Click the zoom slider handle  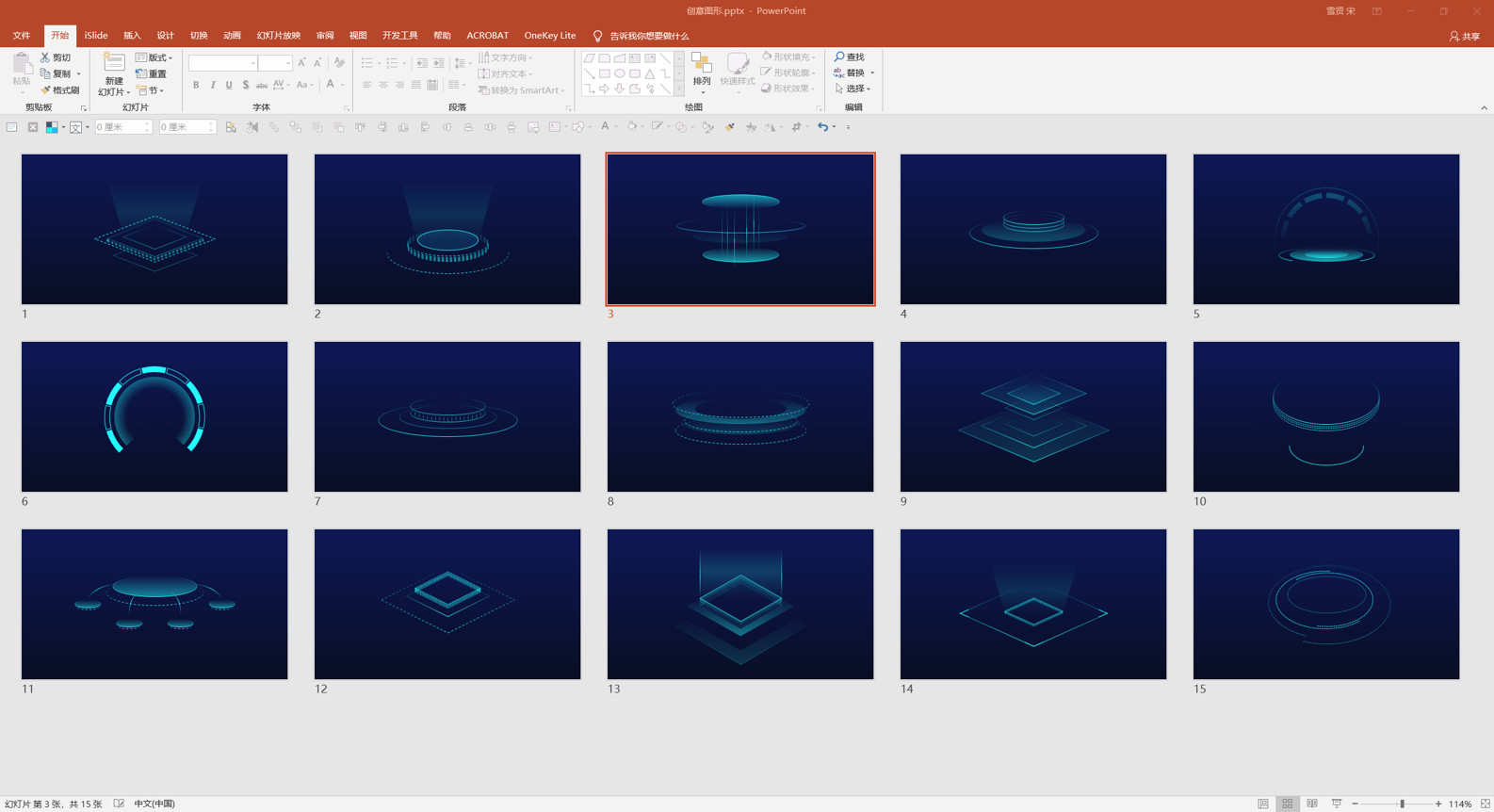pyautogui.click(x=1402, y=804)
